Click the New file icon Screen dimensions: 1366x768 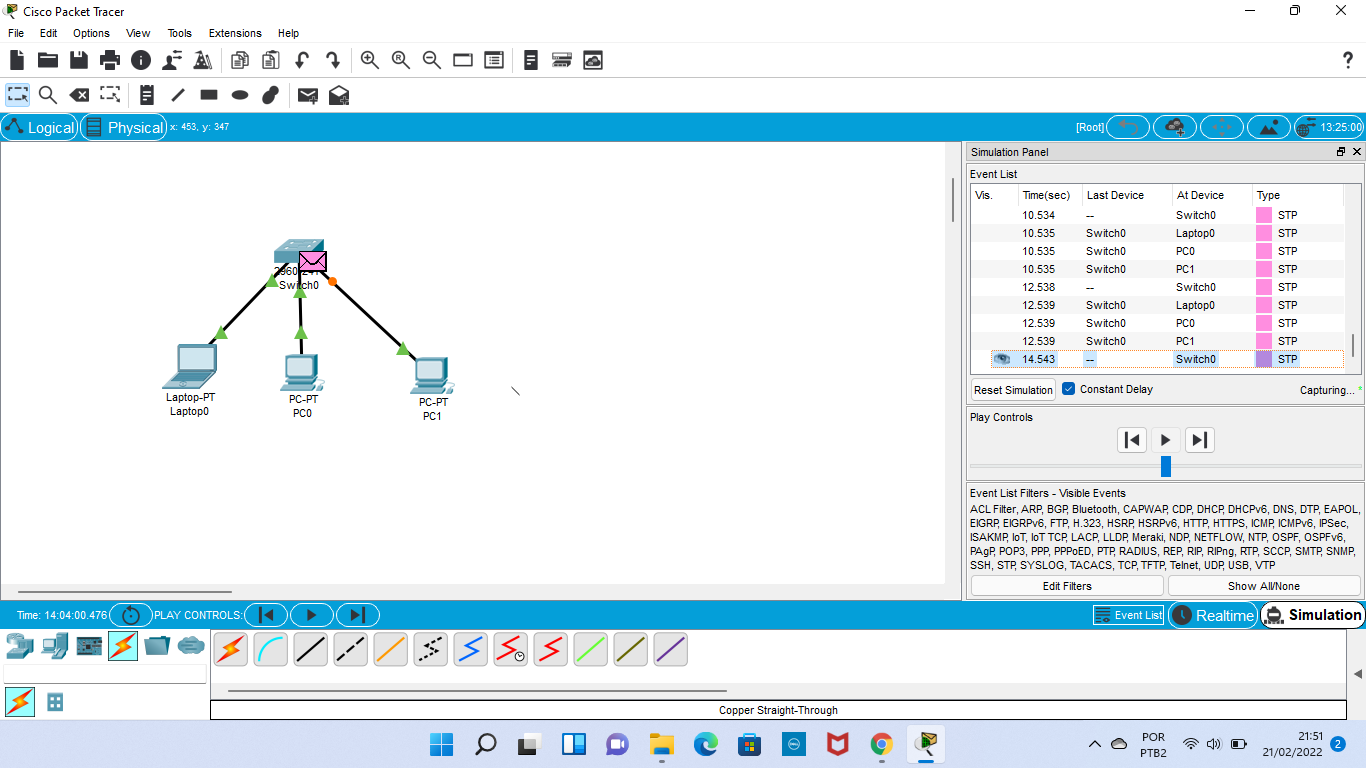pos(17,60)
